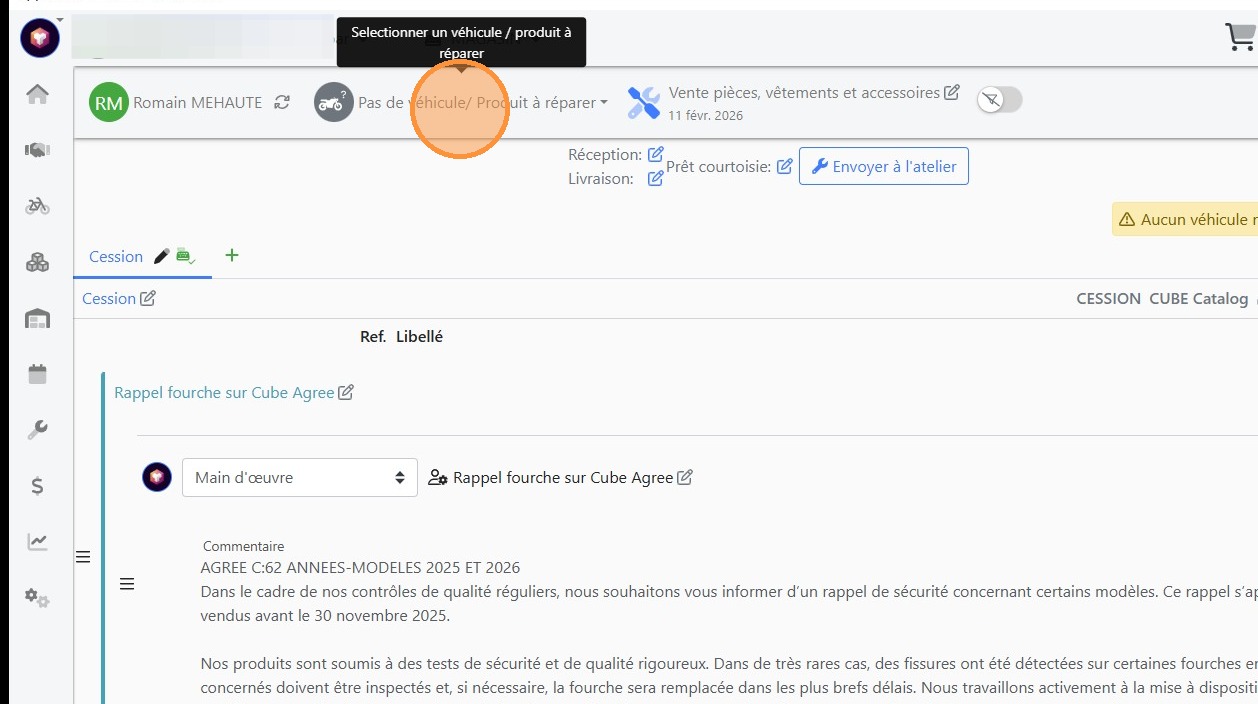The width and height of the screenshot is (1258, 704).
Task: Grab the outer hamburger drag handle
Action: pyautogui.click(x=83, y=556)
